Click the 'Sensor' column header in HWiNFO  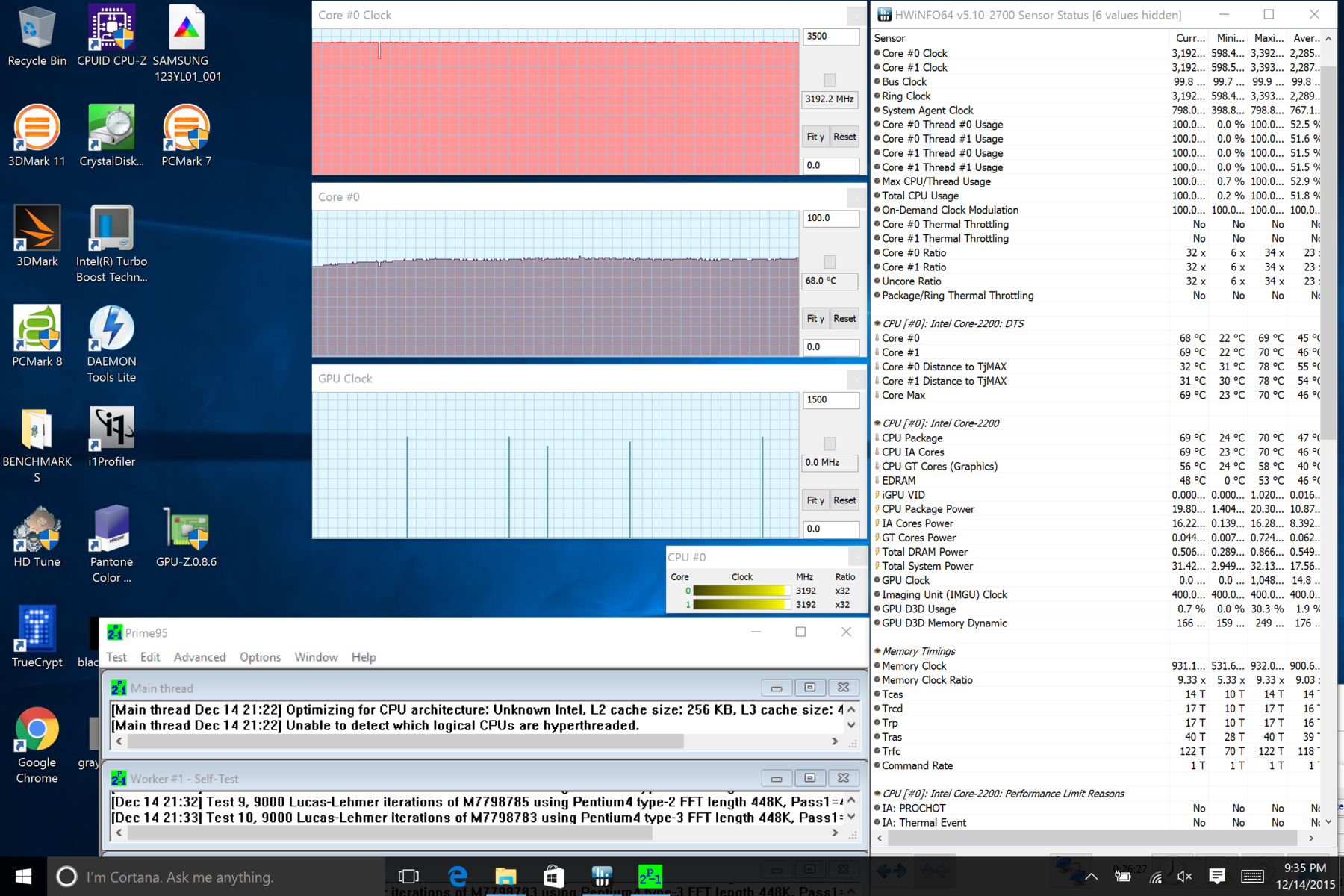click(x=1020, y=38)
